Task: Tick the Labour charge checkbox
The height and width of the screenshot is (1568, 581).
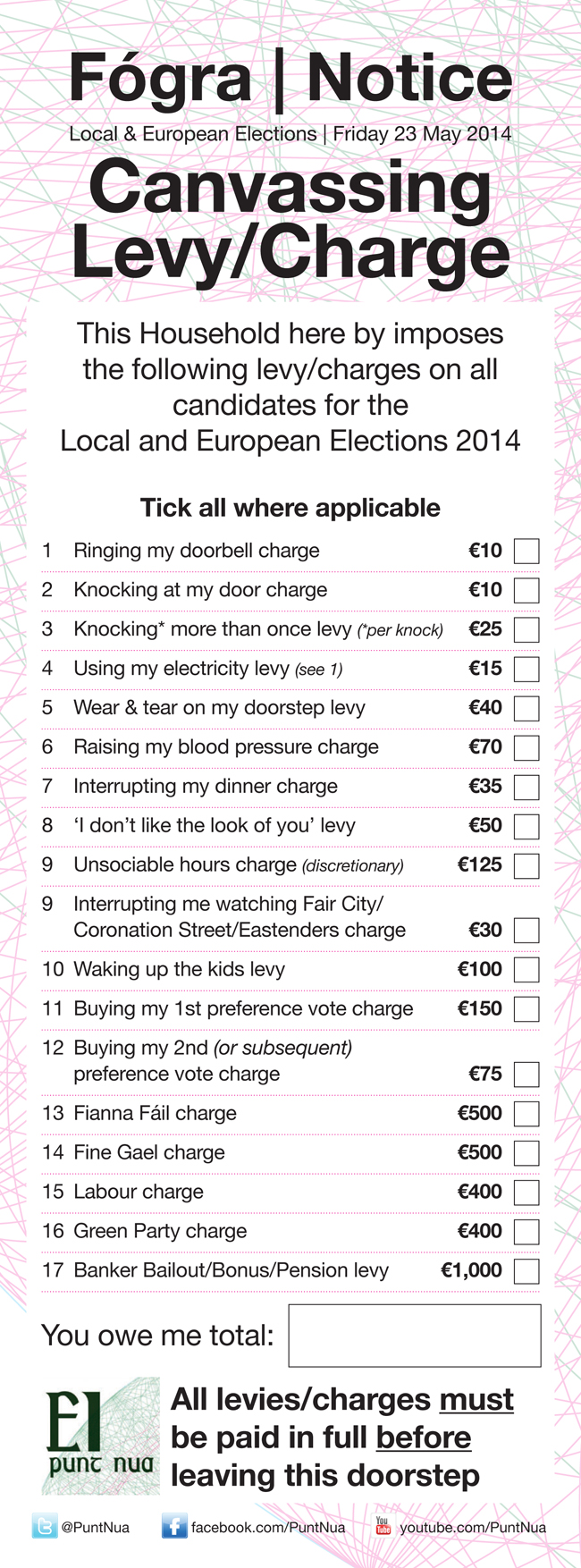Action: 526,1193
